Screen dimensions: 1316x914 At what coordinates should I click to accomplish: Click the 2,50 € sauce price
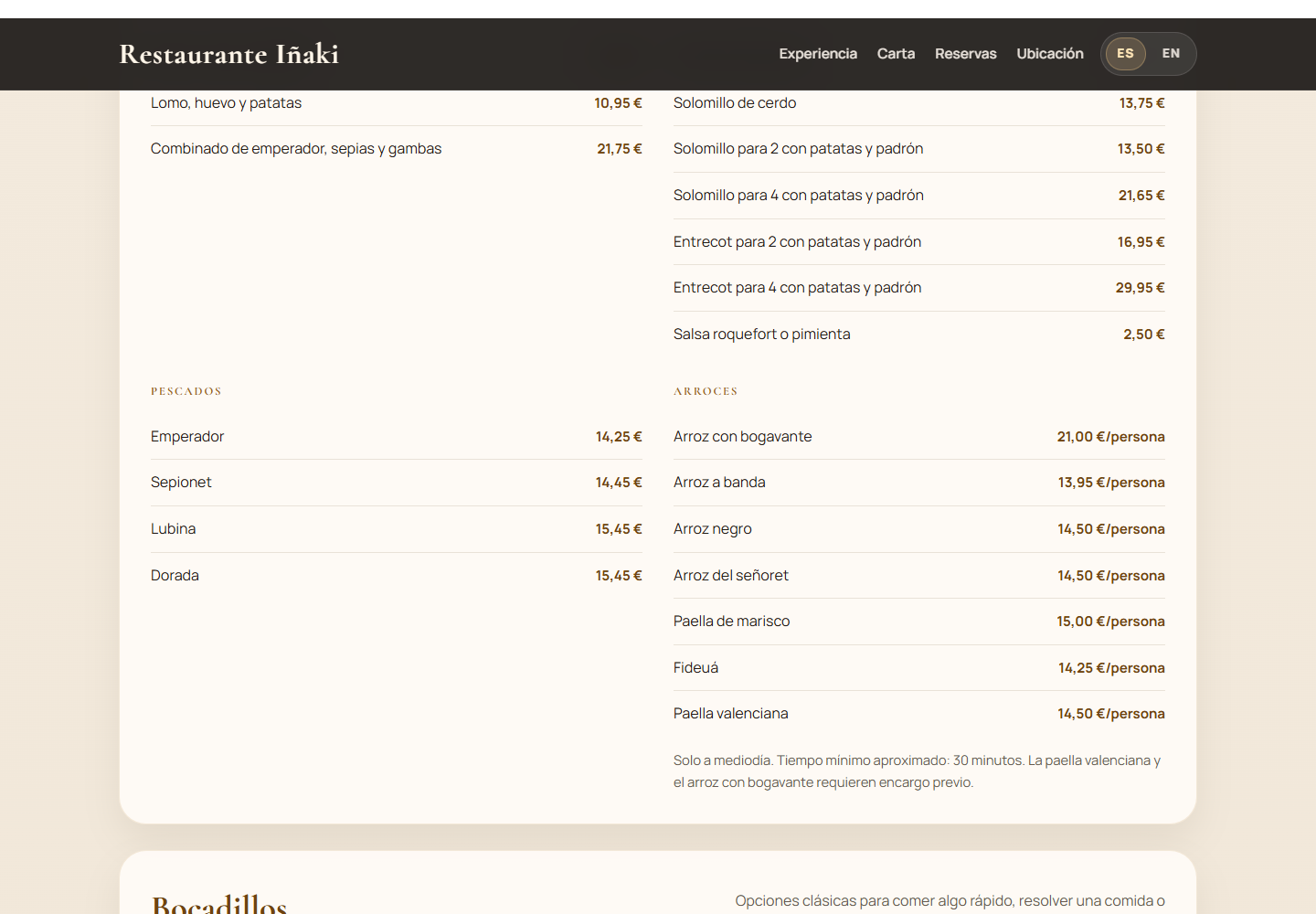point(1144,335)
